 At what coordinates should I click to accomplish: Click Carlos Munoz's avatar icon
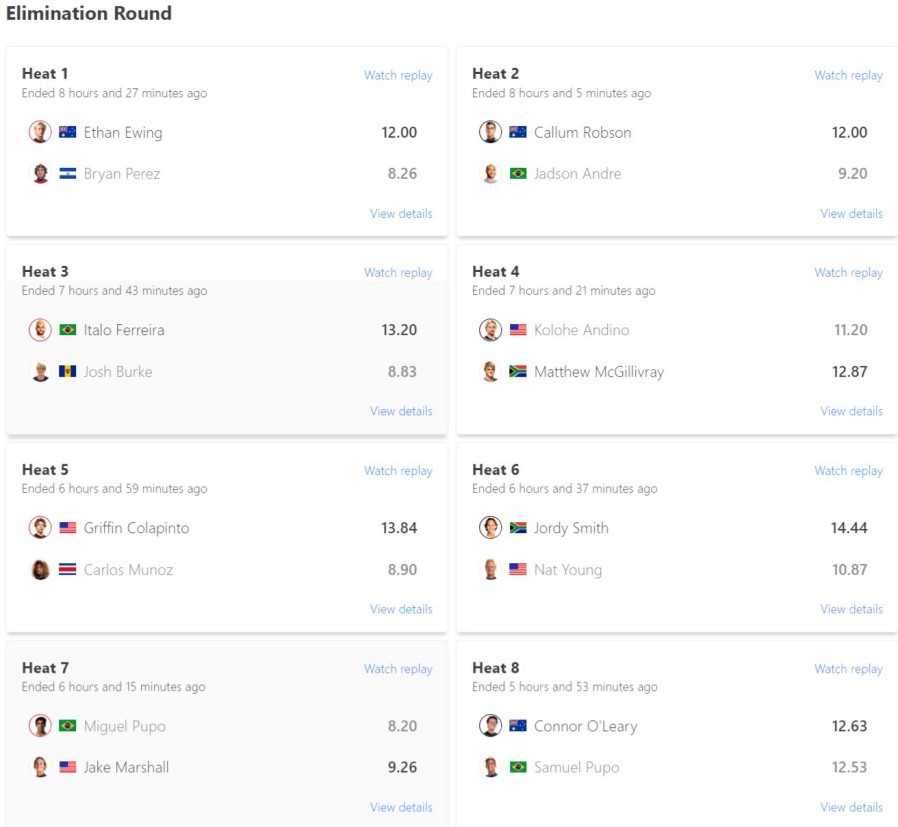40,570
